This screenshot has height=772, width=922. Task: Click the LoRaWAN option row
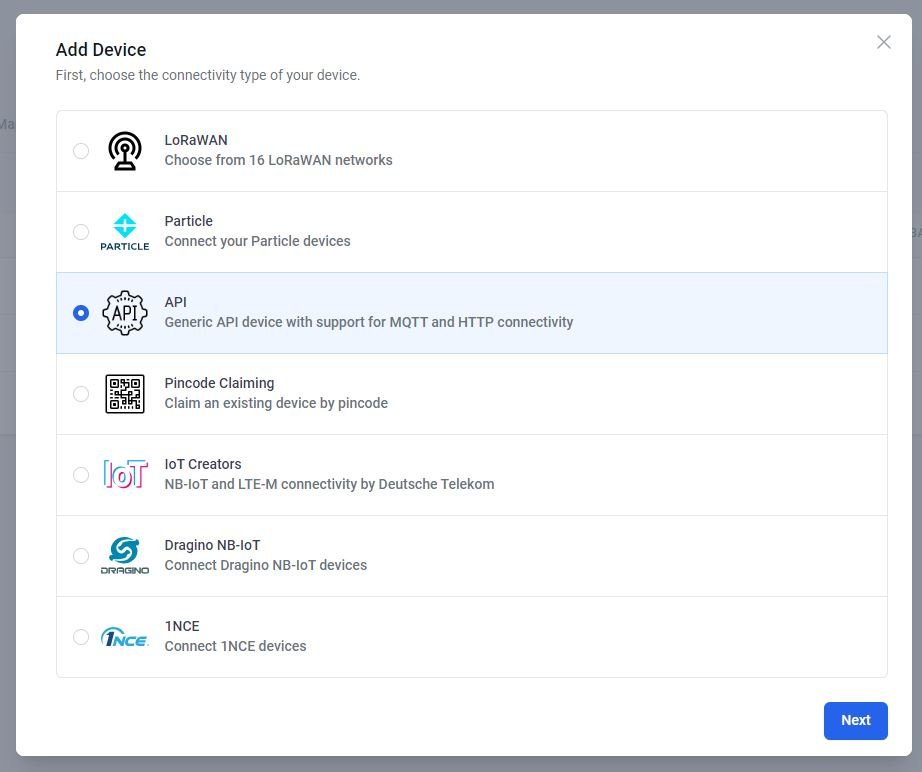[x=470, y=150]
